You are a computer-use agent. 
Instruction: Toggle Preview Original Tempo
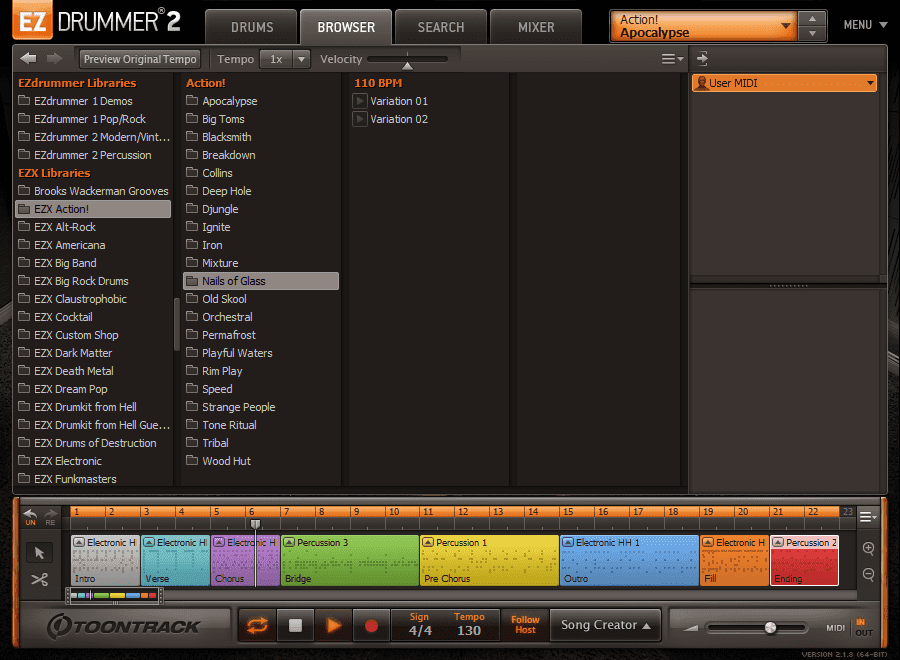[x=140, y=59]
